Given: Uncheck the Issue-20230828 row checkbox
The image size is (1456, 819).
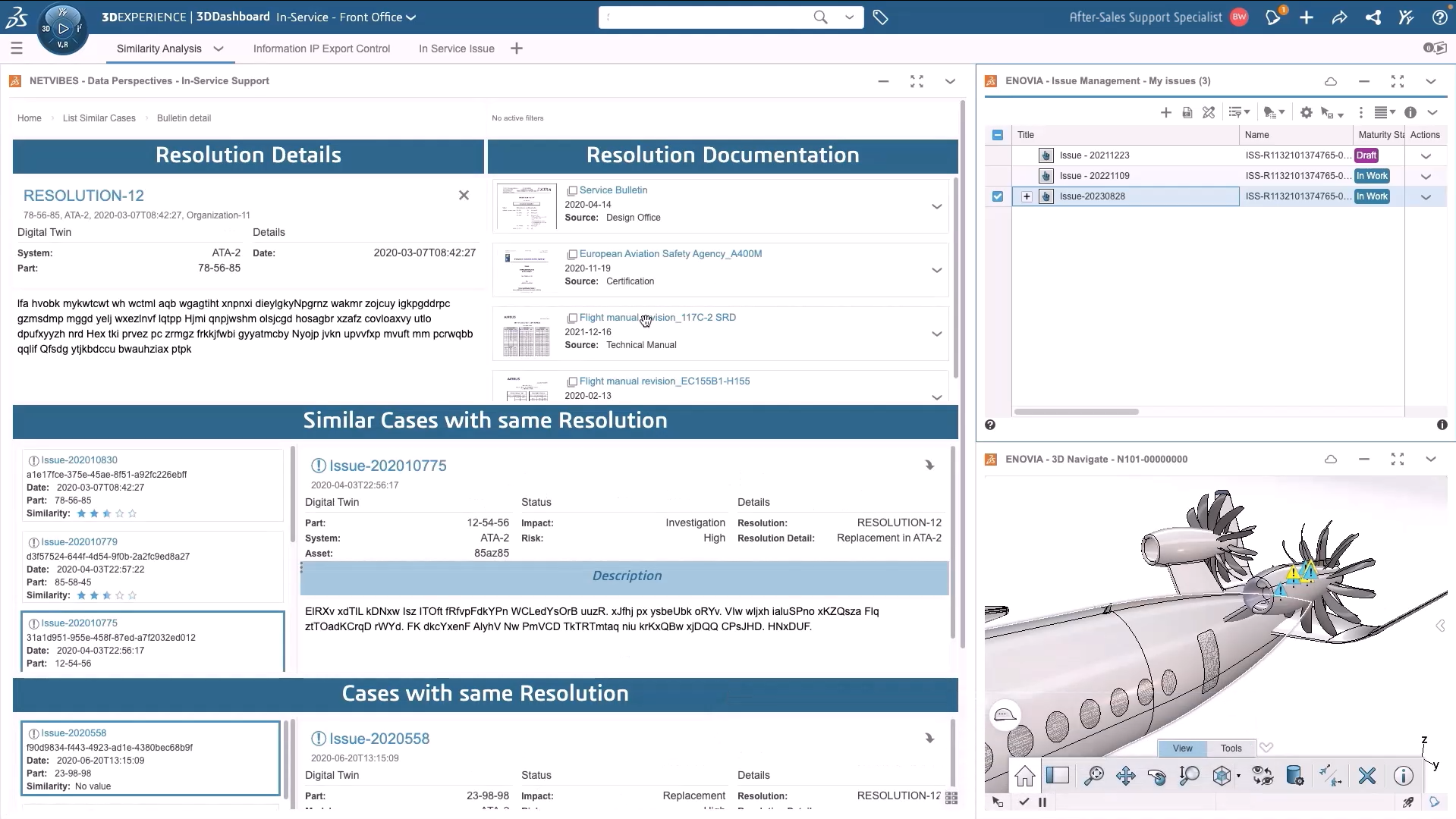Looking at the screenshot, I should click(998, 196).
